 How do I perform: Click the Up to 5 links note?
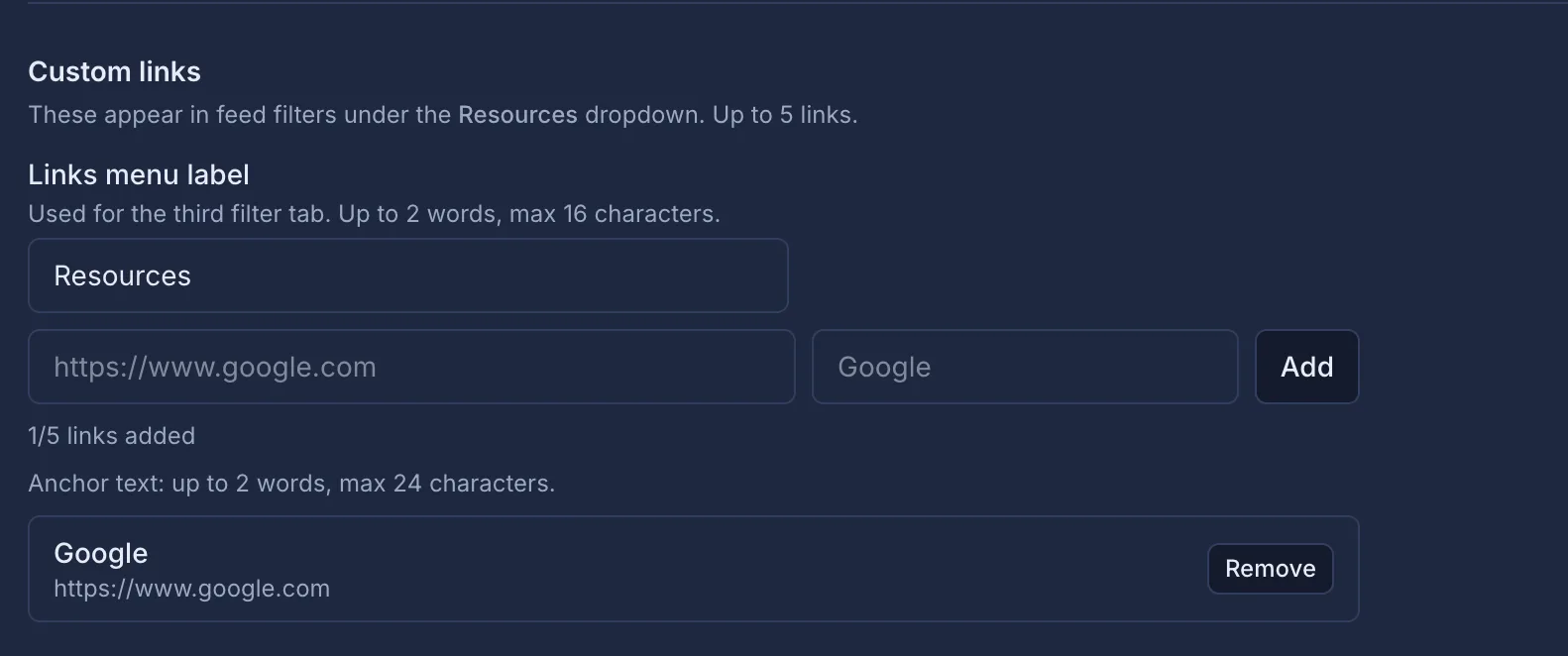click(784, 114)
